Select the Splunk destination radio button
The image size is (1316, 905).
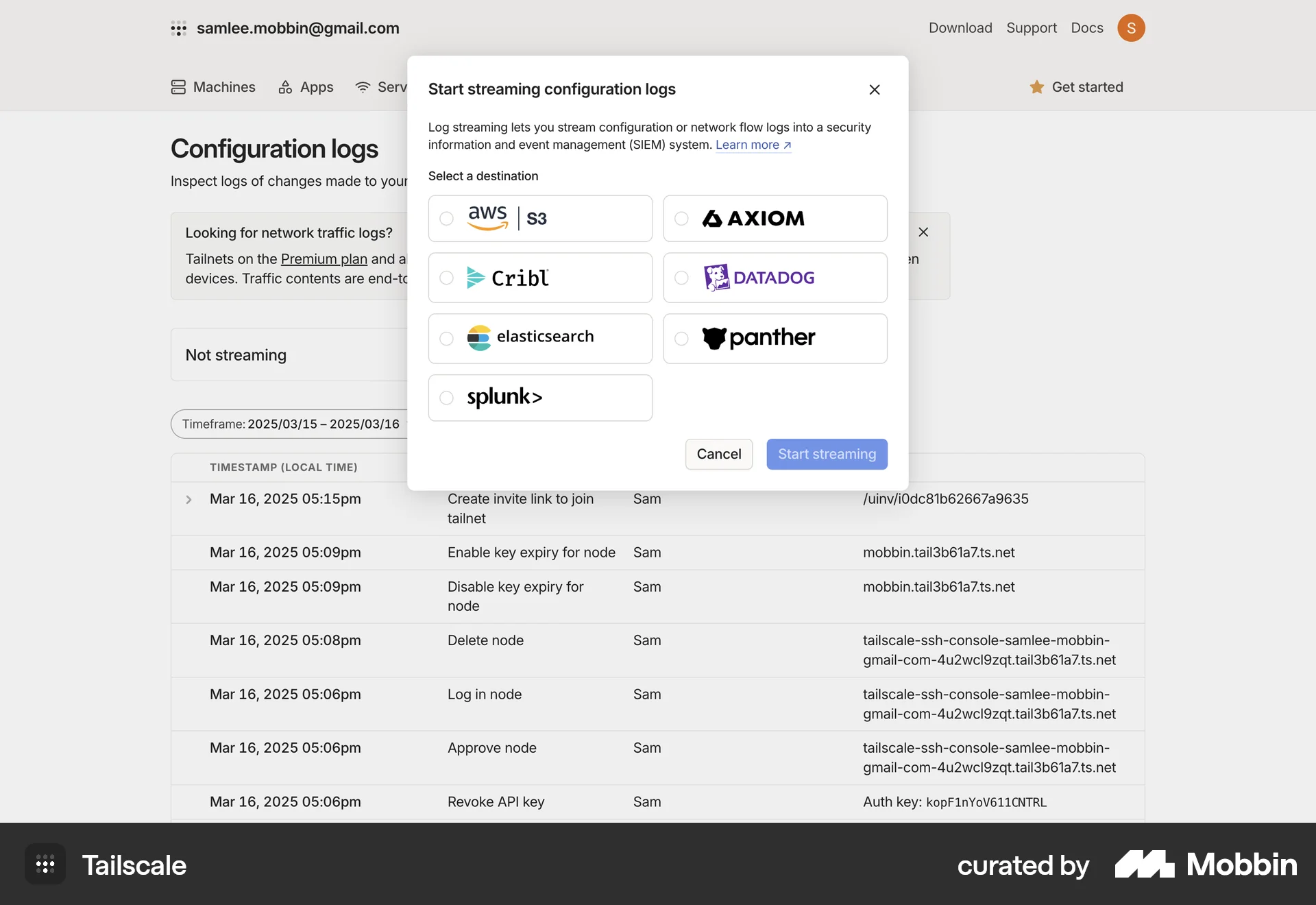pos(446,398)
